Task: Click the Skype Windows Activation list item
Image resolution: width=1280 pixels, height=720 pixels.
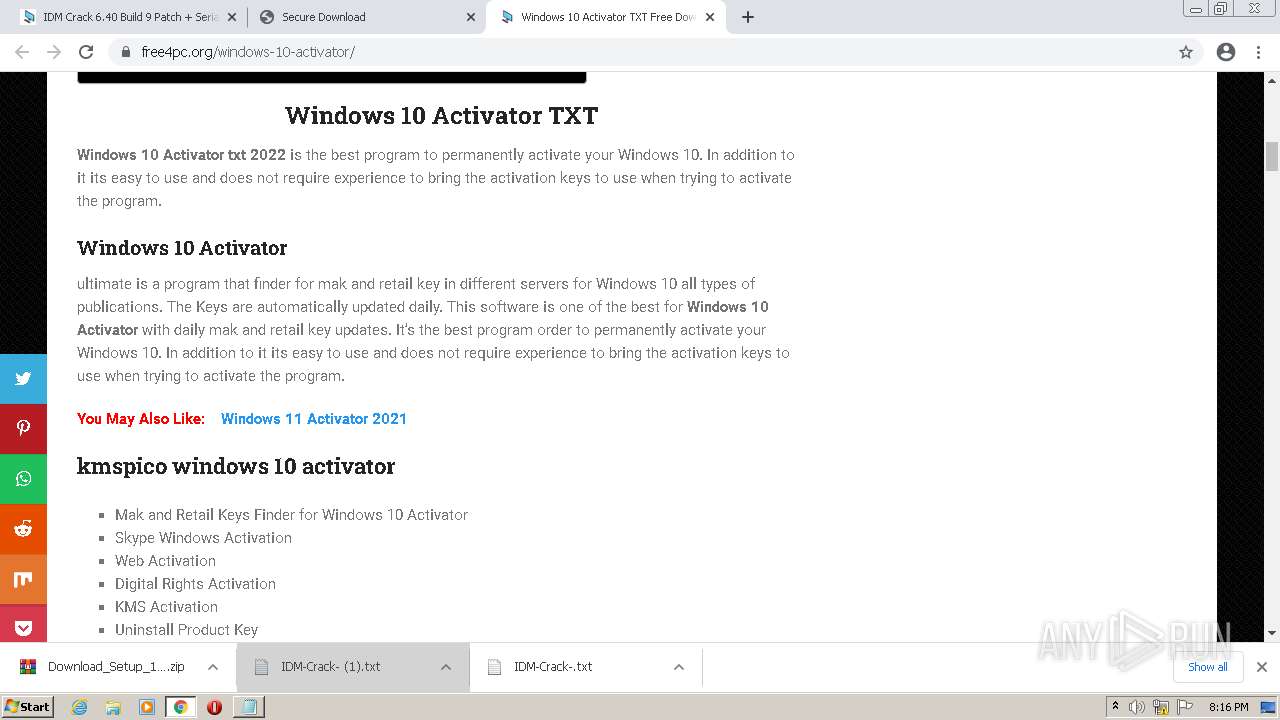Action: tap(203, 538)
